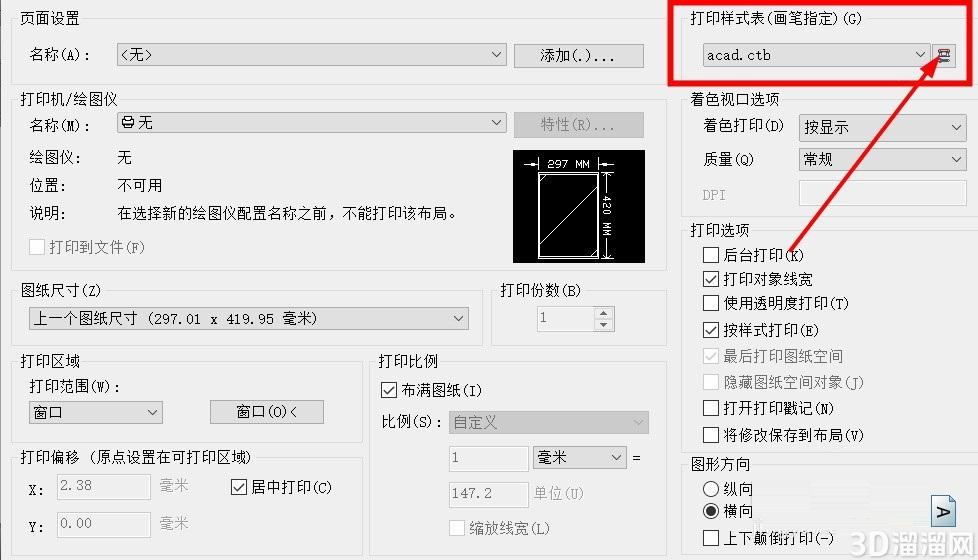978x560 pixels.
Task: Click the 添加(.)... button
Action: click(x=579, y=56)
